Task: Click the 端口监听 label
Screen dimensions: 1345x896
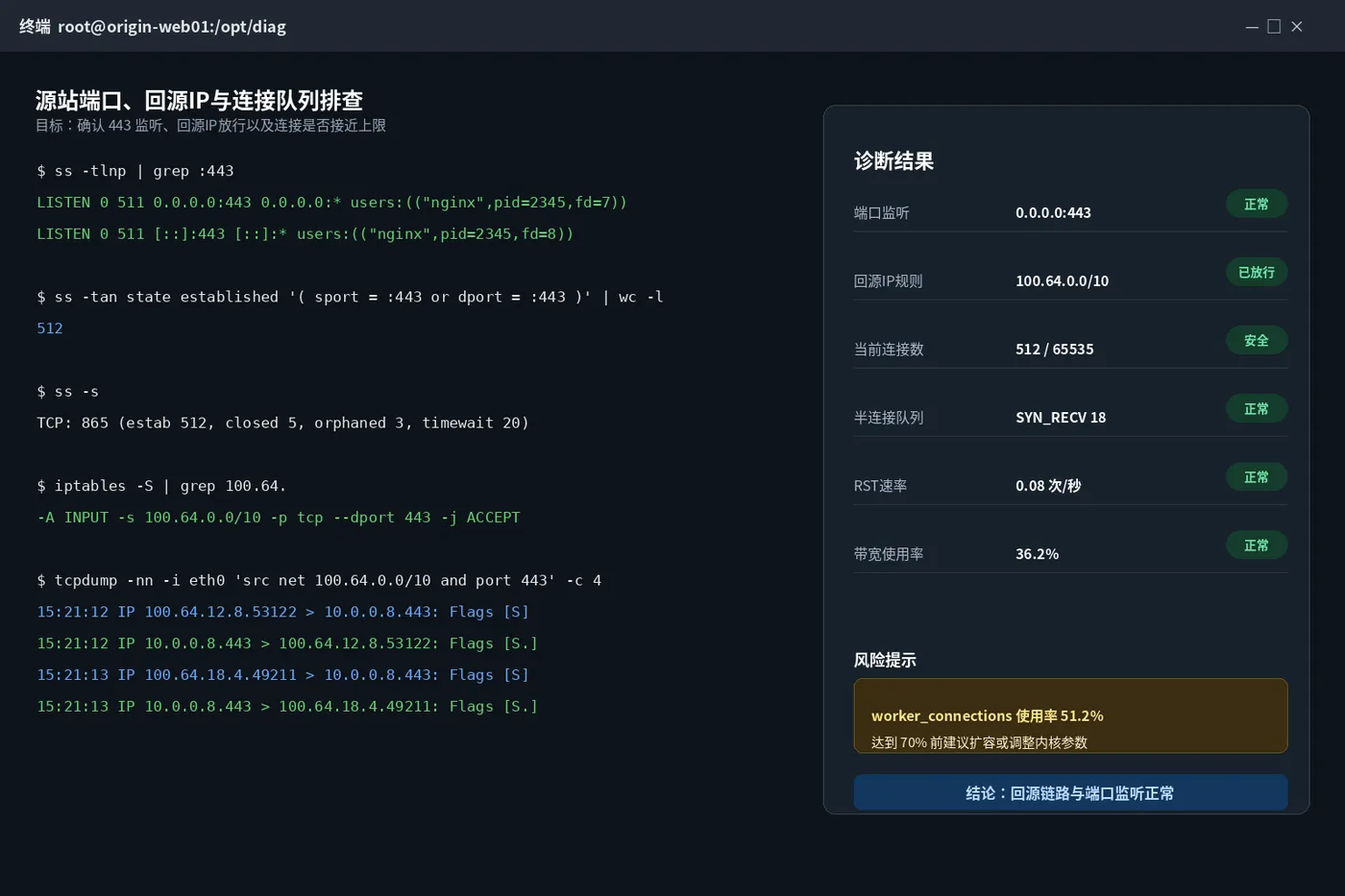Action: point(882,212)
